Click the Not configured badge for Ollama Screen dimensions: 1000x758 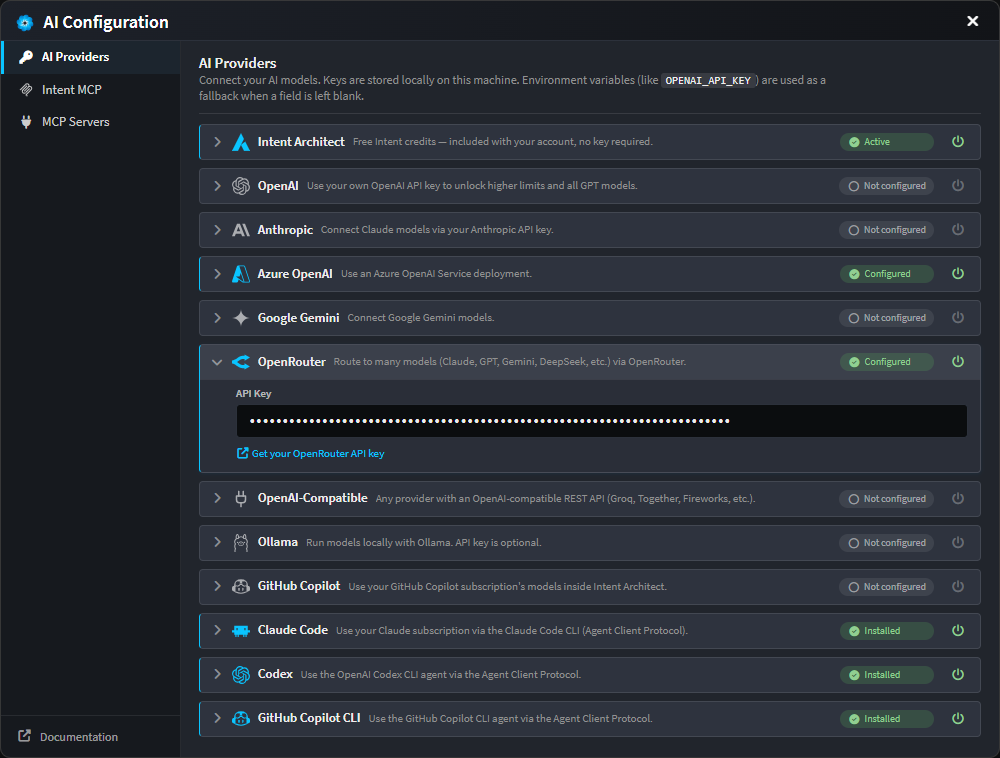(886, 543)
